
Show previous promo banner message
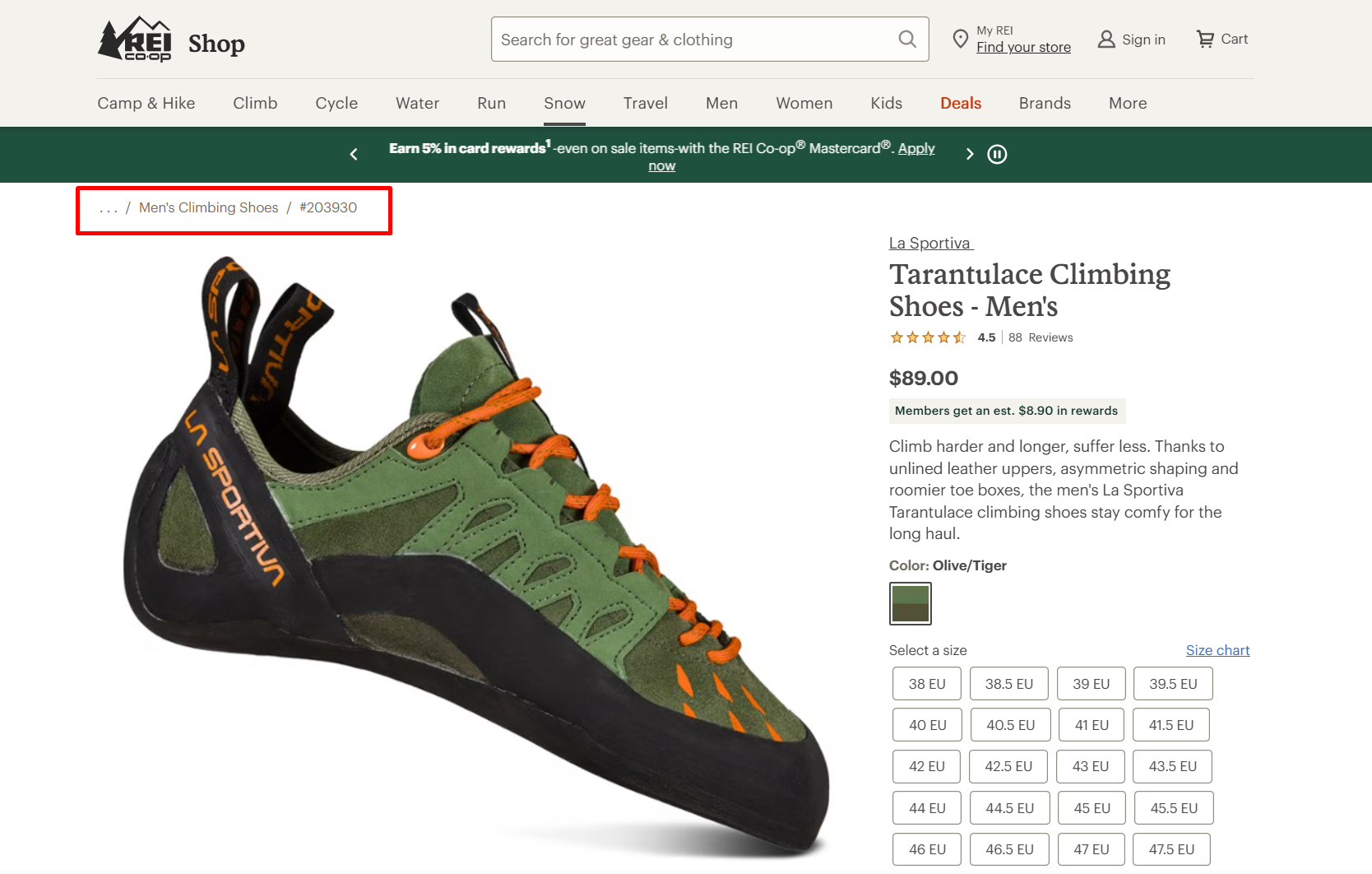[x=354, y=155]
